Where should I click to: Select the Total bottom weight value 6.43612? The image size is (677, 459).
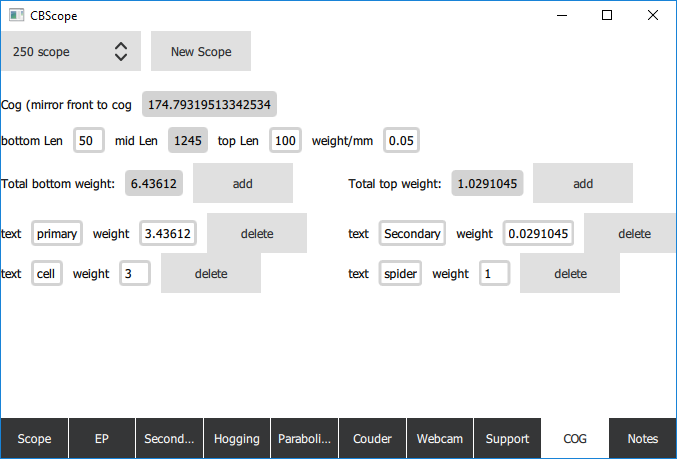[154, 183]
